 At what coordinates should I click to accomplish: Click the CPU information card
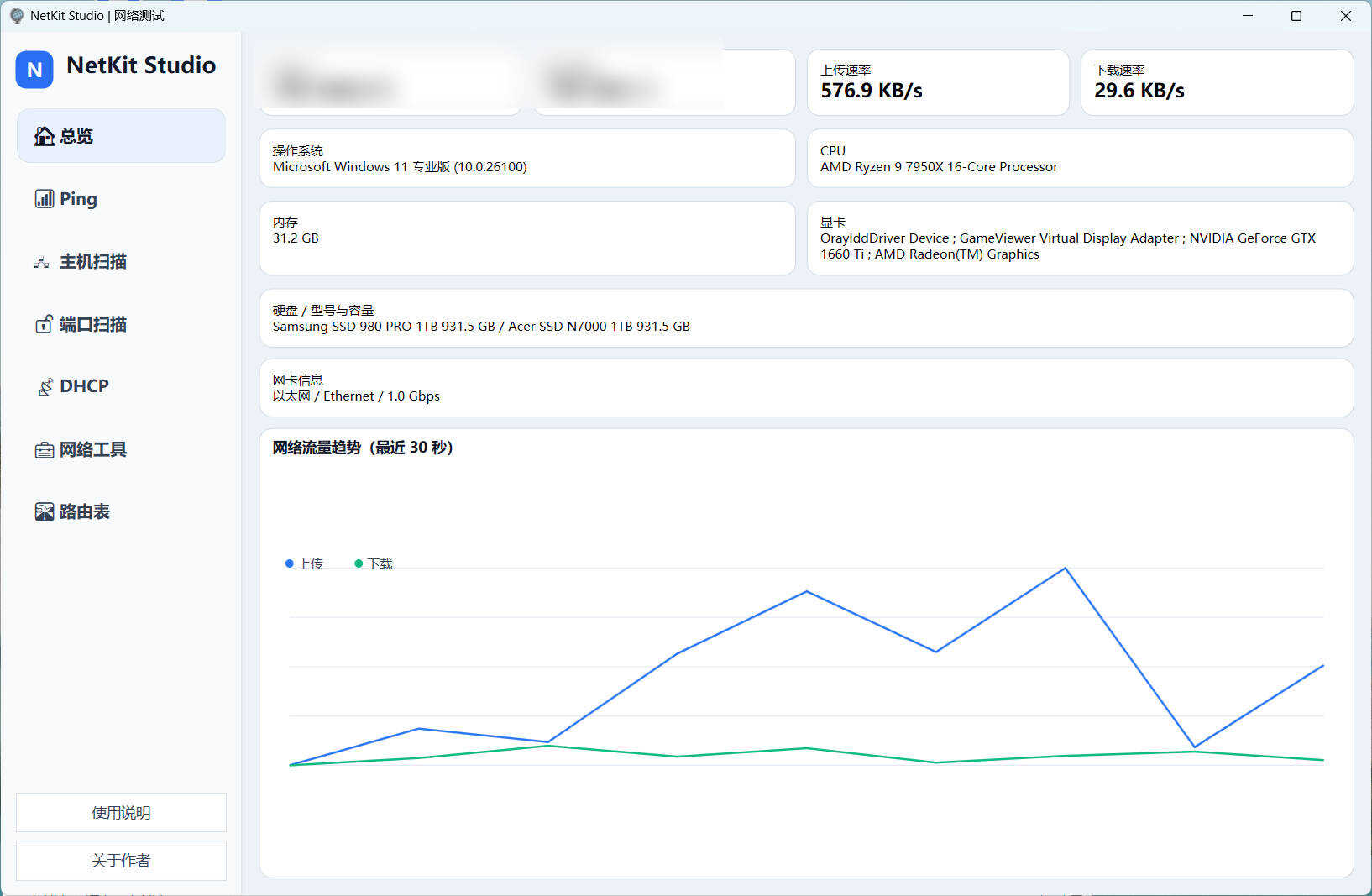[1080, 159]
